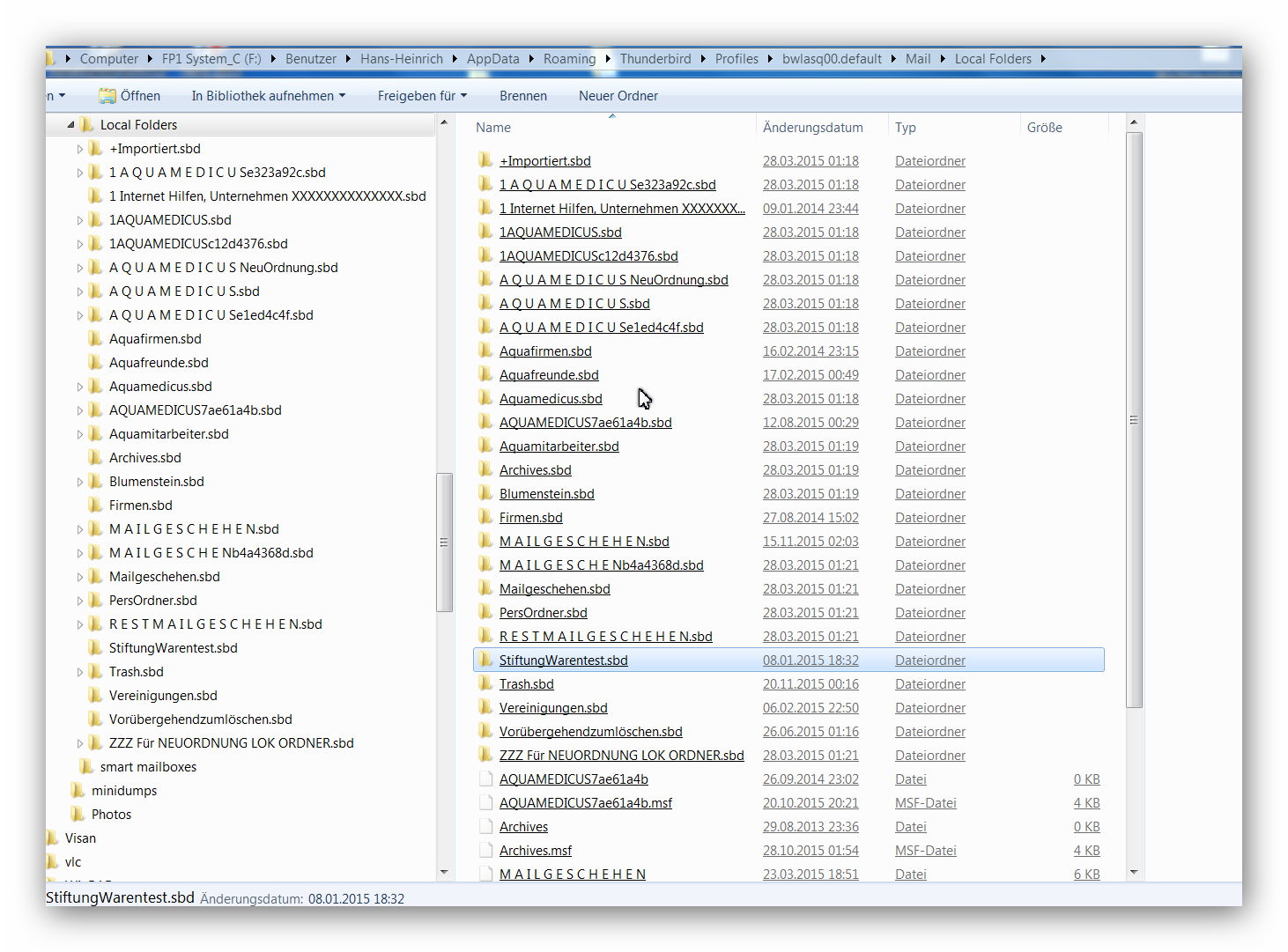Click folder icon of Visan in tree

pos(53,838)
